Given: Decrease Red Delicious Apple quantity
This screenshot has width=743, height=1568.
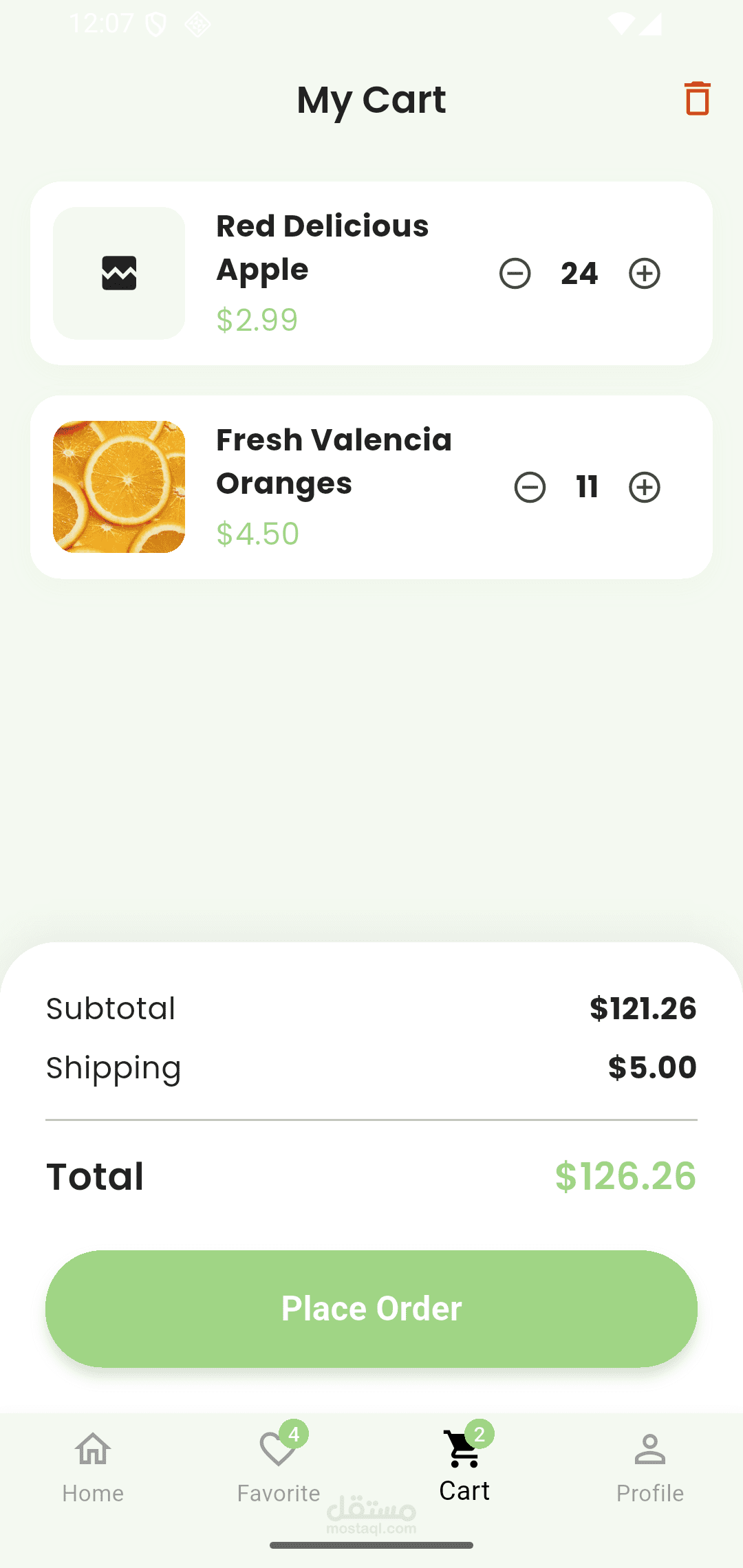Looking at the screenshot, I should click(x=515, y=274).
